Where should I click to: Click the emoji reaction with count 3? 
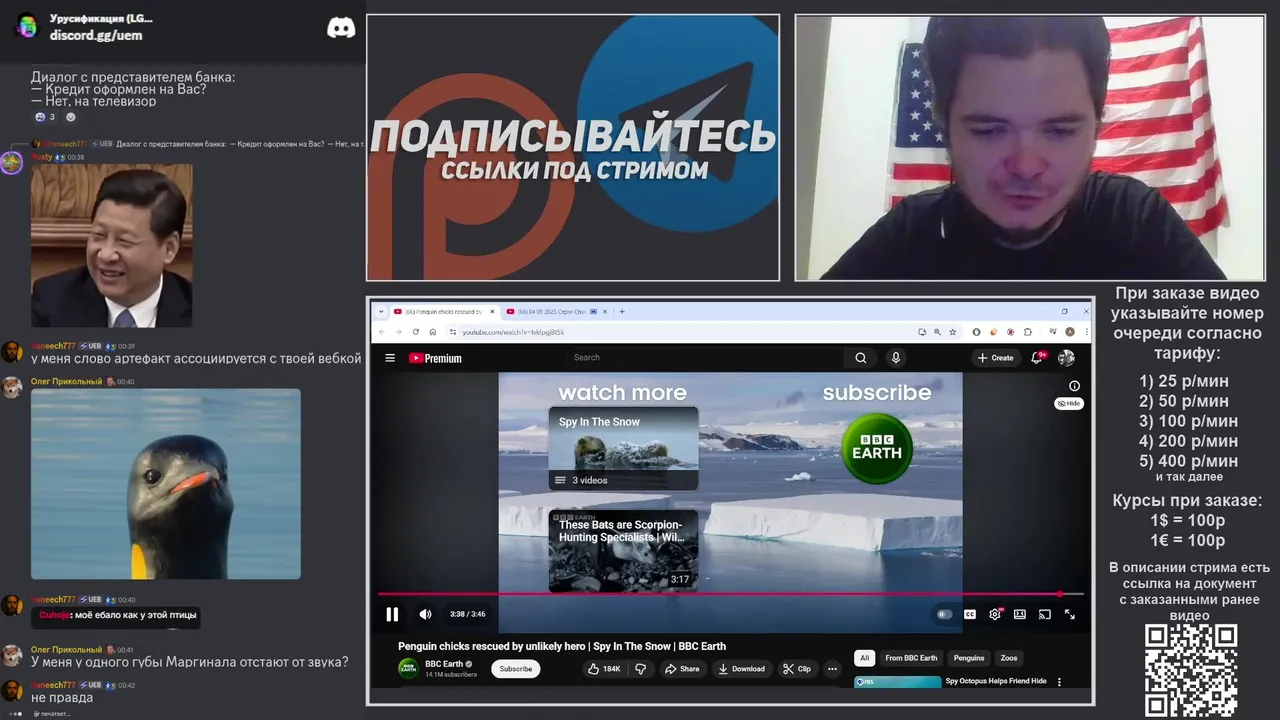(x=45, y=117)
